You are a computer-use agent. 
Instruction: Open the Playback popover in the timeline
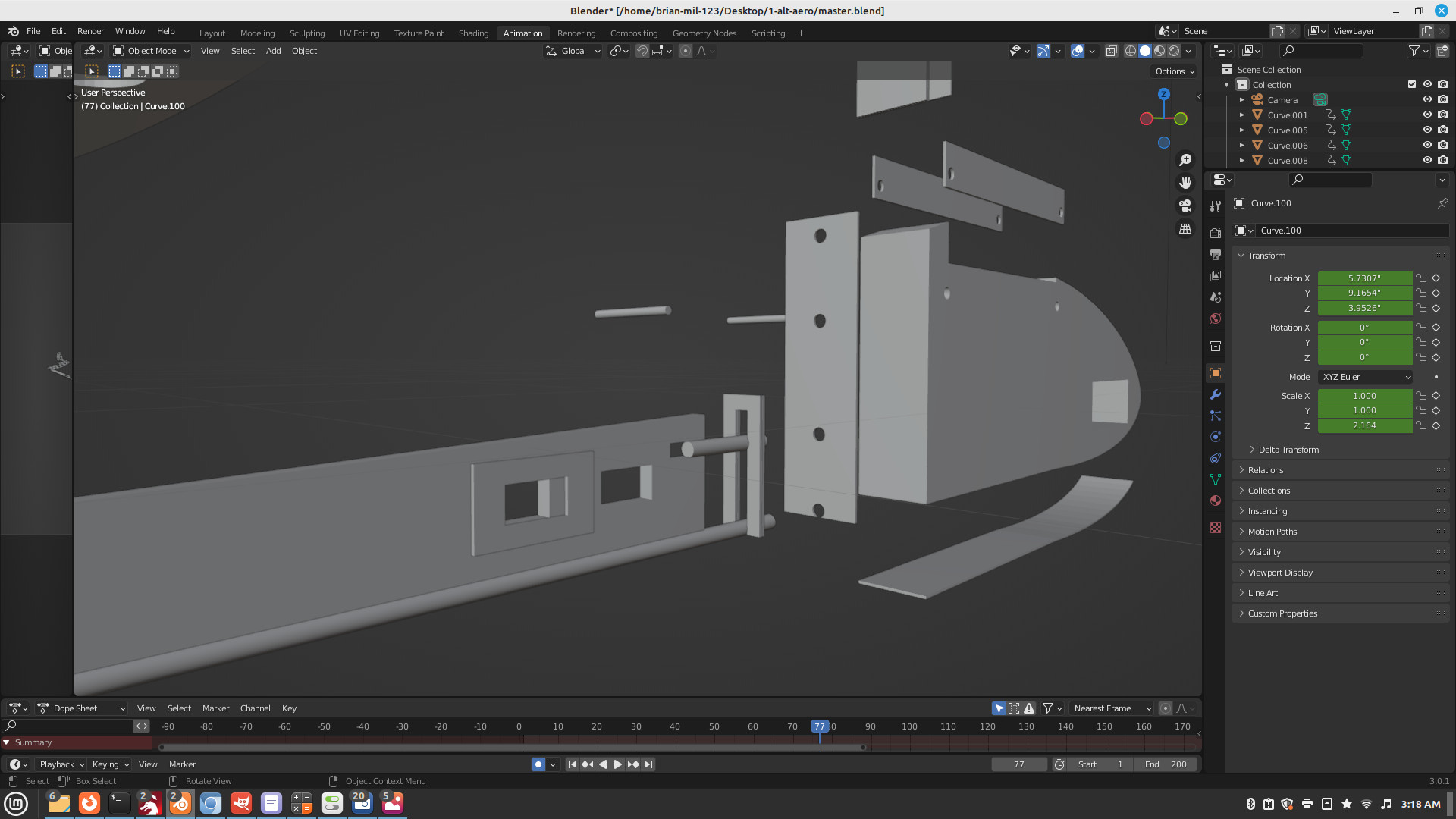[61, 764]
